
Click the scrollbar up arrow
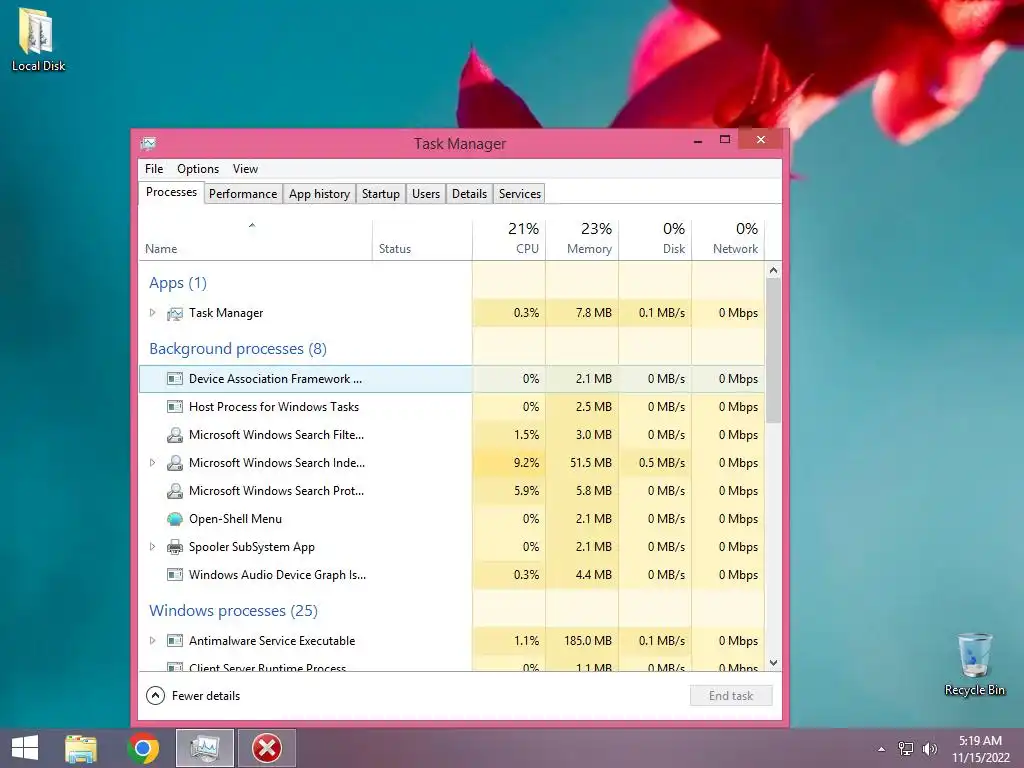click(773, 270)
